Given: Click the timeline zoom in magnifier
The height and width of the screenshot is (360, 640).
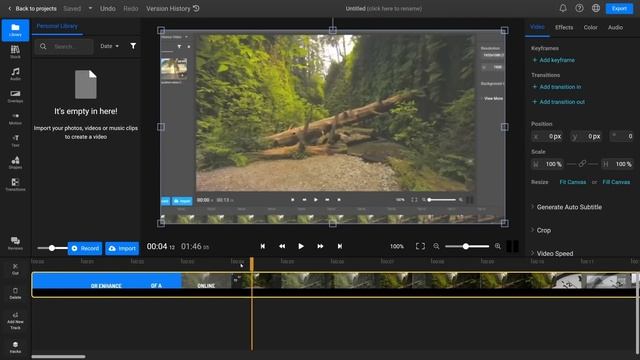Looking at the screenshot, I should (498, 246).
